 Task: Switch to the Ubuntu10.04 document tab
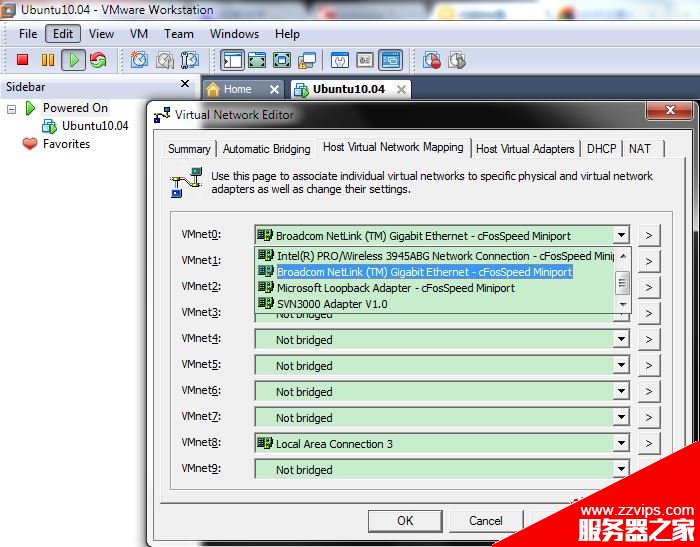[x=349, y=89]
